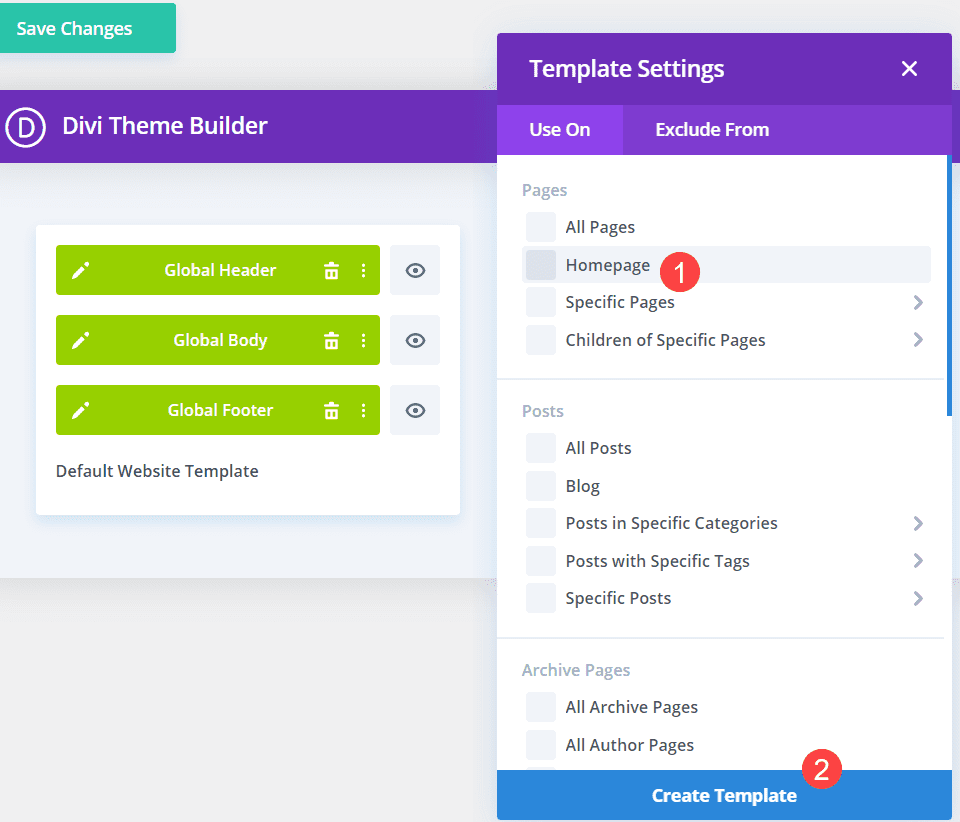The height and width of the screenshot is (822, 960).
Task: Close the Template Settings panel
Action: click(x=909, y=68)
